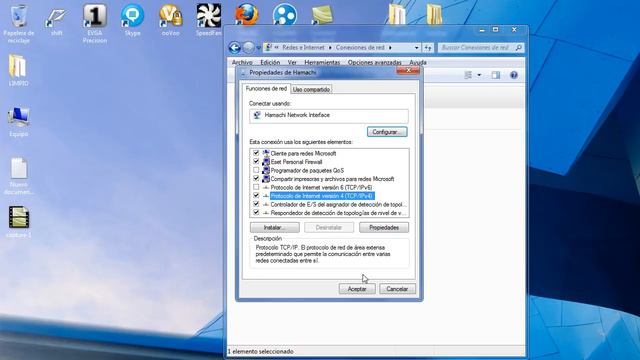Open the Herramientas menu
The image size is (640, 360).
pyautogui.click(x=322, y=62)
